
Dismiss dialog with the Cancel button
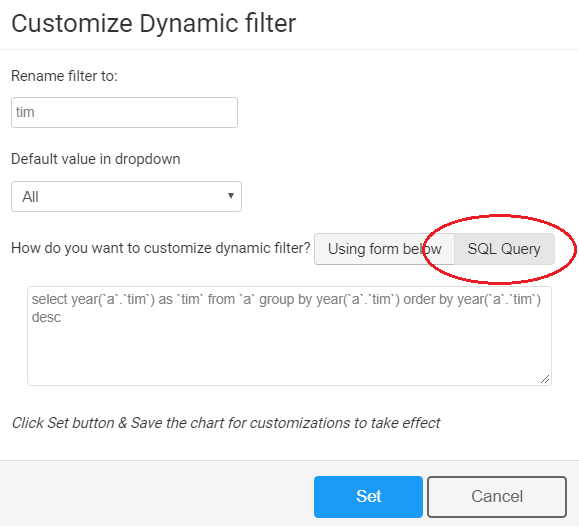tap(497, 496)
